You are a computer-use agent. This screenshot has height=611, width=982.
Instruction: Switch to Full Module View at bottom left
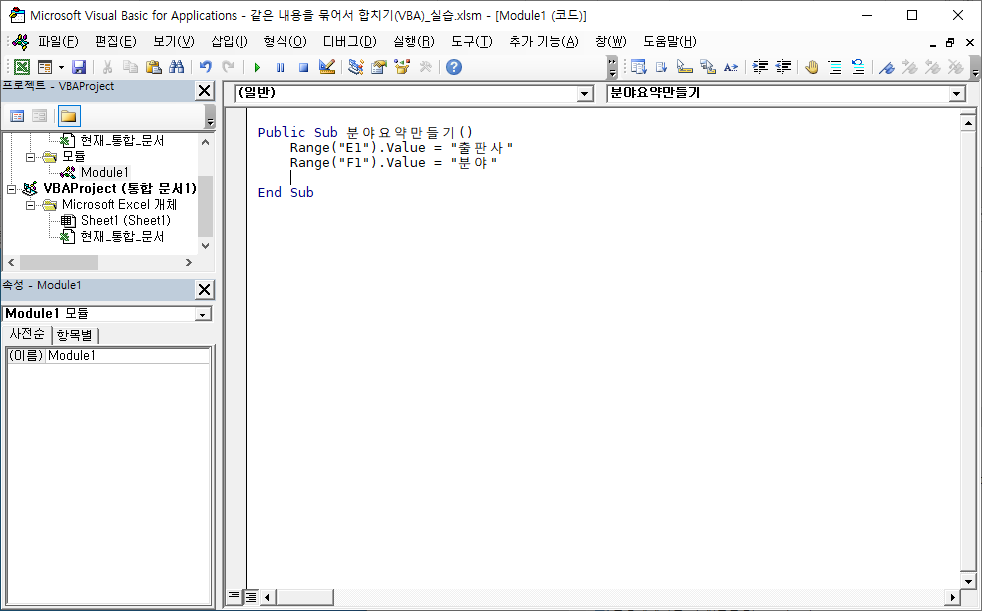point(251,596)
